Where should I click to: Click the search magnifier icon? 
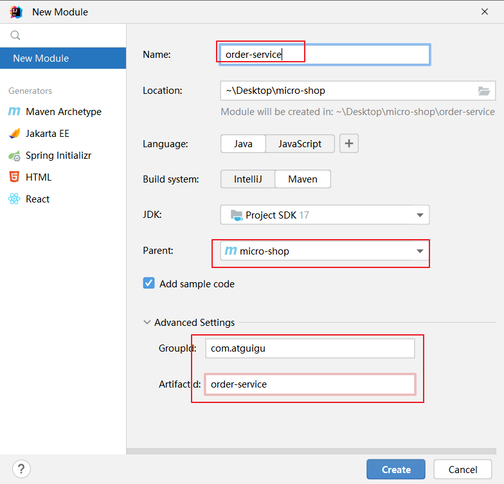[15, 35]
